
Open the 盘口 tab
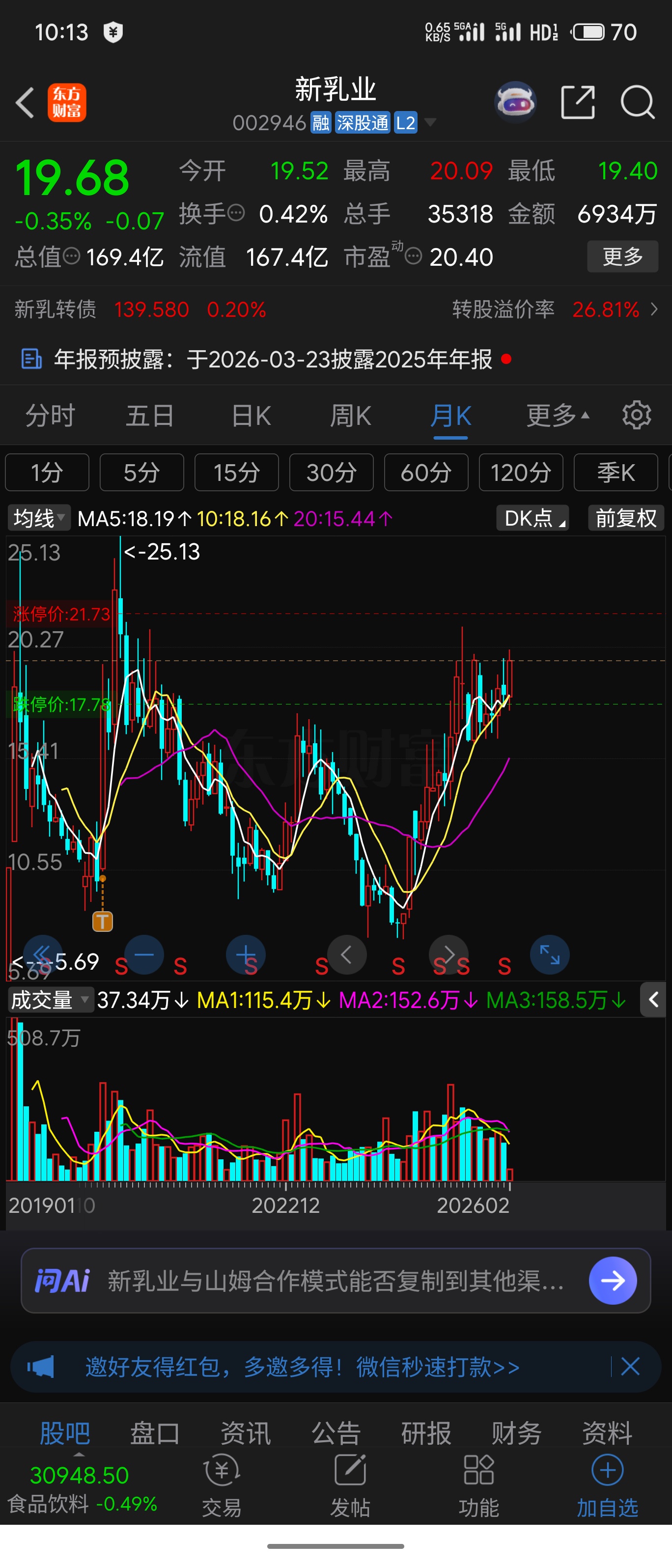(x=155, y=1433)
